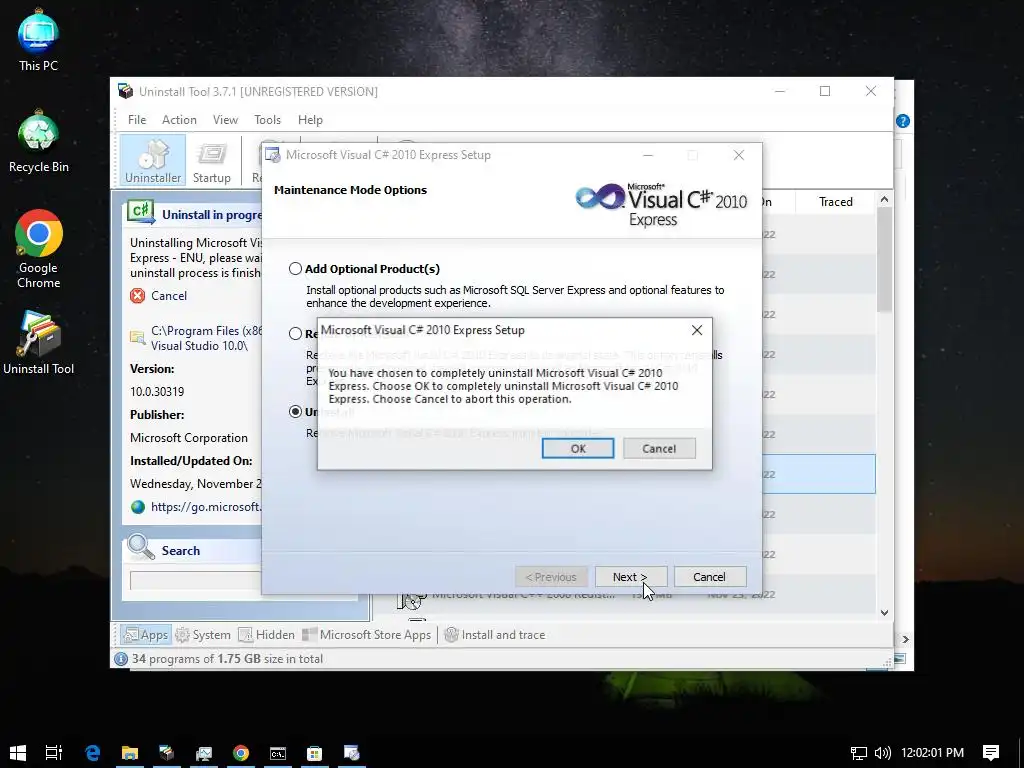This screenshot has width=1024, height=768.
Task: Click the Traced column header
Action: [835, 202]
